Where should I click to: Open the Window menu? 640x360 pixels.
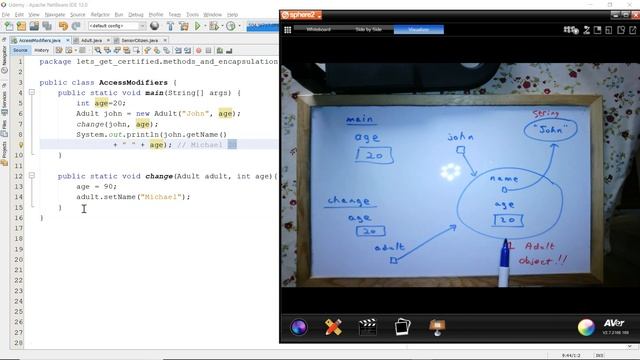(x=213, y=15)
